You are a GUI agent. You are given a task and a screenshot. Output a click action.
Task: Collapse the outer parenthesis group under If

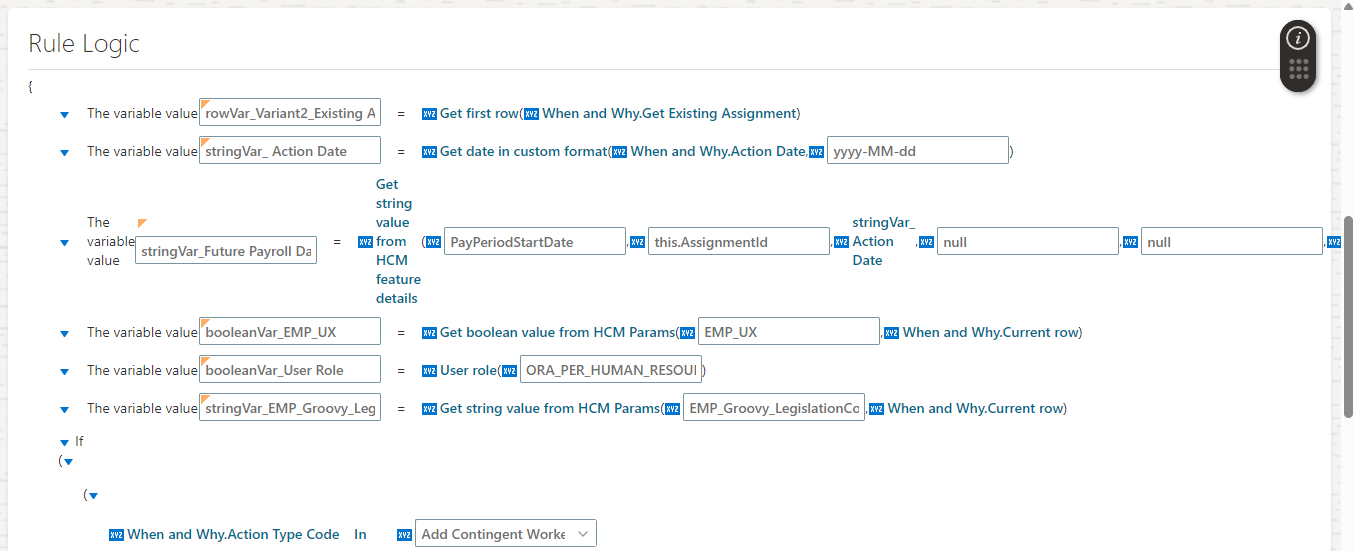[69, 462]
